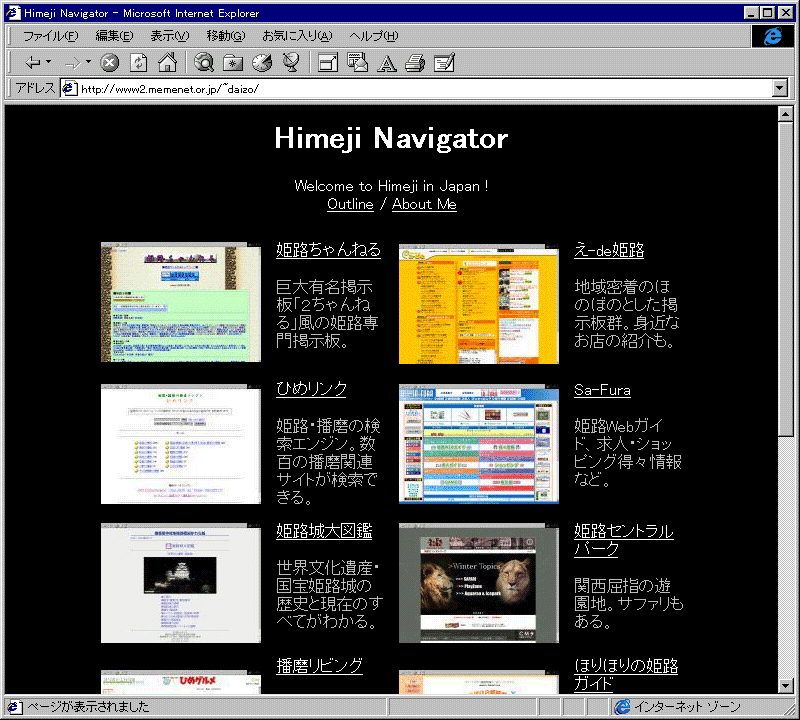This screenshot has width=800, height=720.
Task: Print the page with the printer icon
Action: 415,63
